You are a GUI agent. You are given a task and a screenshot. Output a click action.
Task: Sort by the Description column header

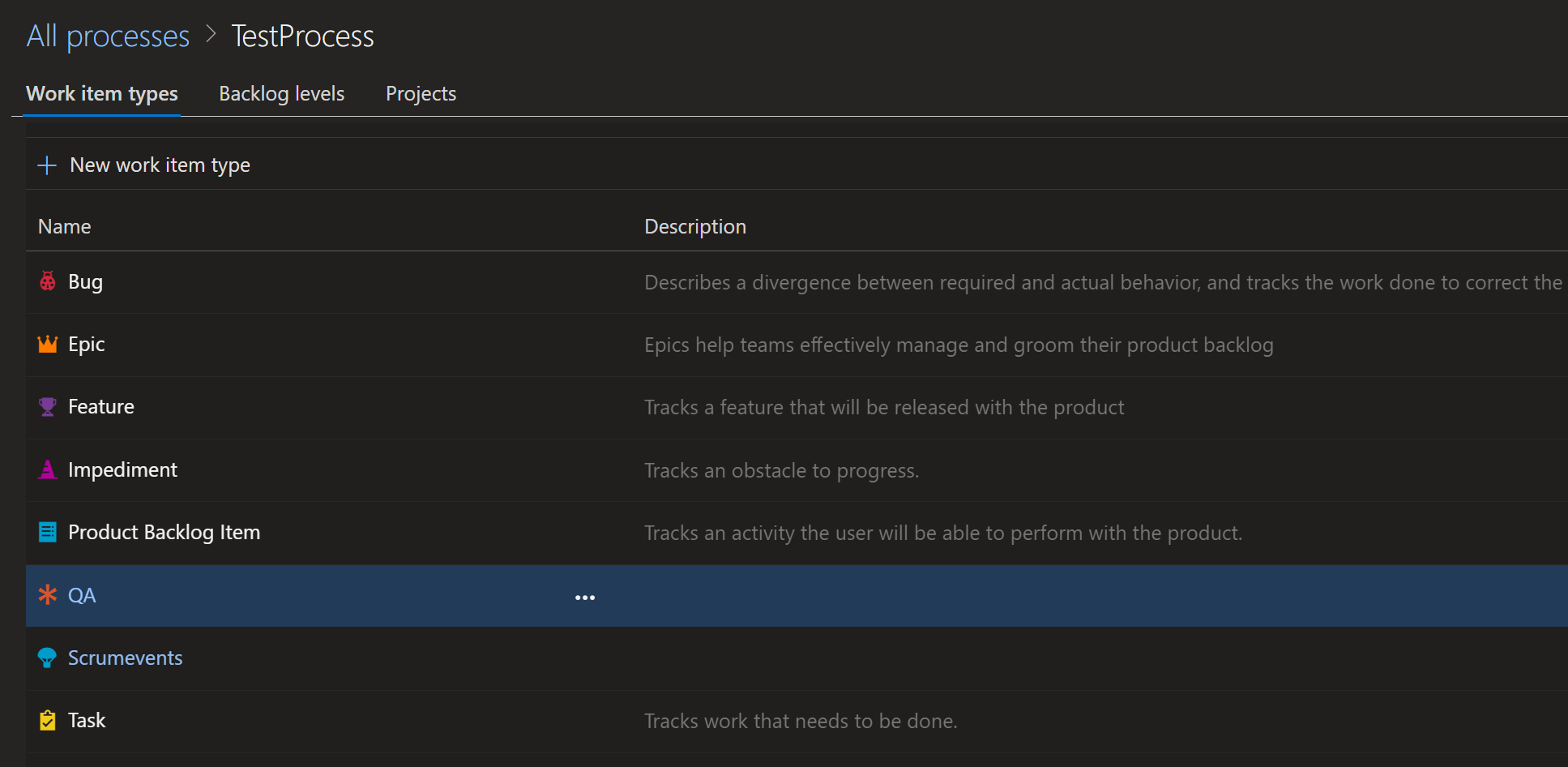click(694, 225)
